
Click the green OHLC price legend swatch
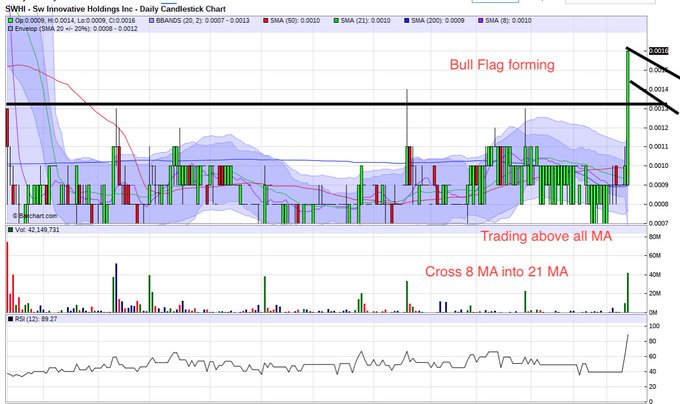[x=10, y=20]
